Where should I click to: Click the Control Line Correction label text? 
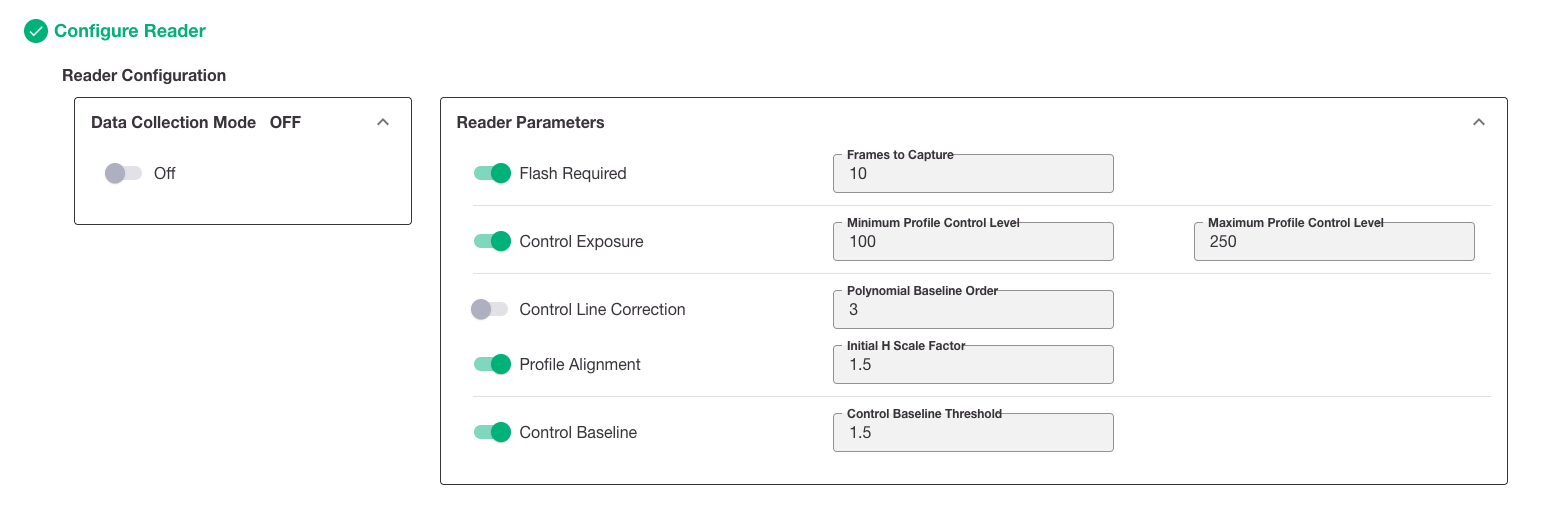602,309
